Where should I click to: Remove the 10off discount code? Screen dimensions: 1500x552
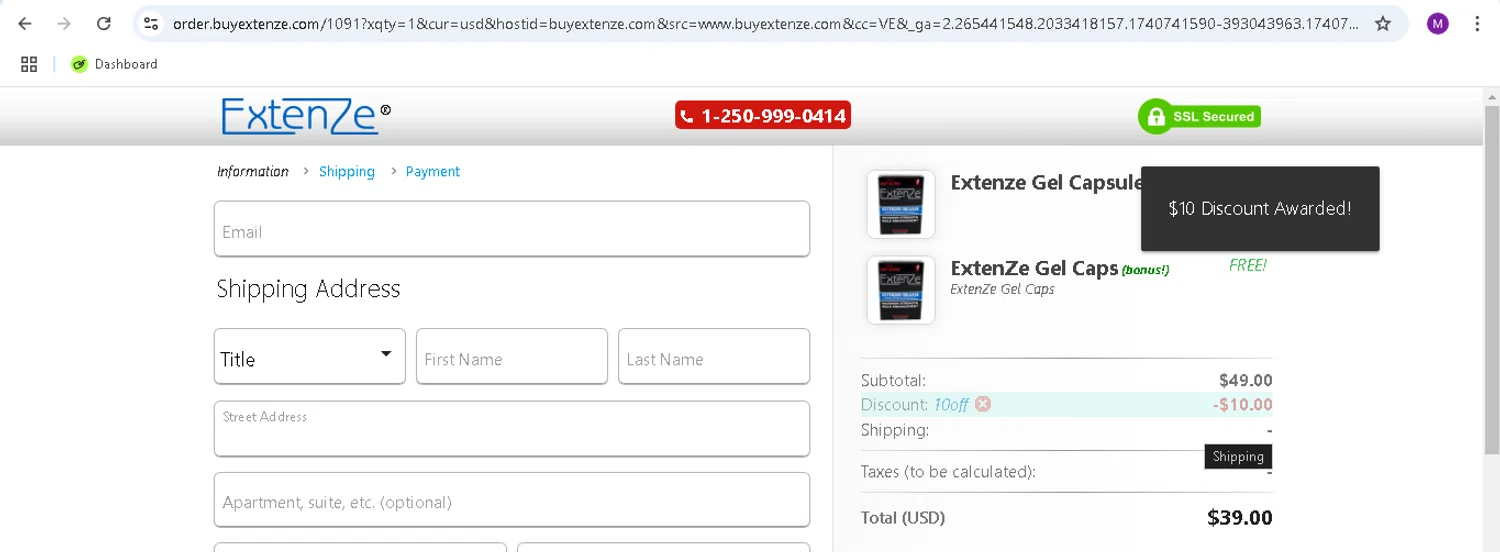(x=983, y=404)
